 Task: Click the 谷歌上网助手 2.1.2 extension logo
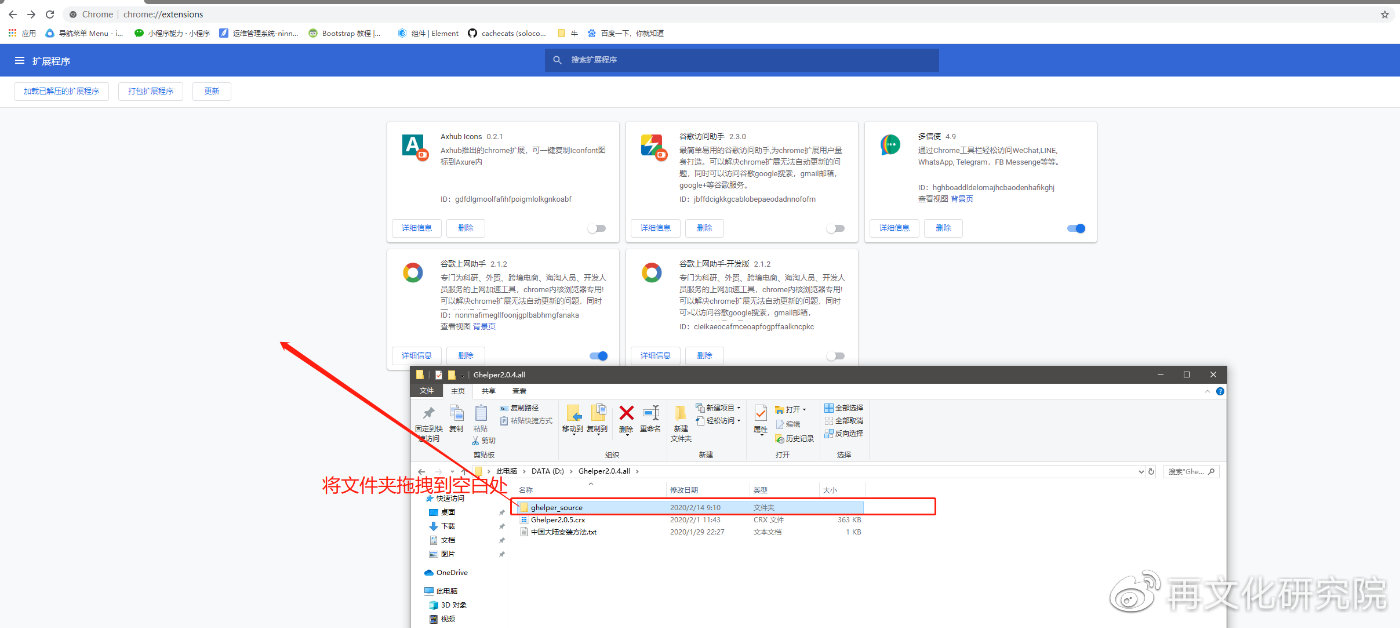413,273
